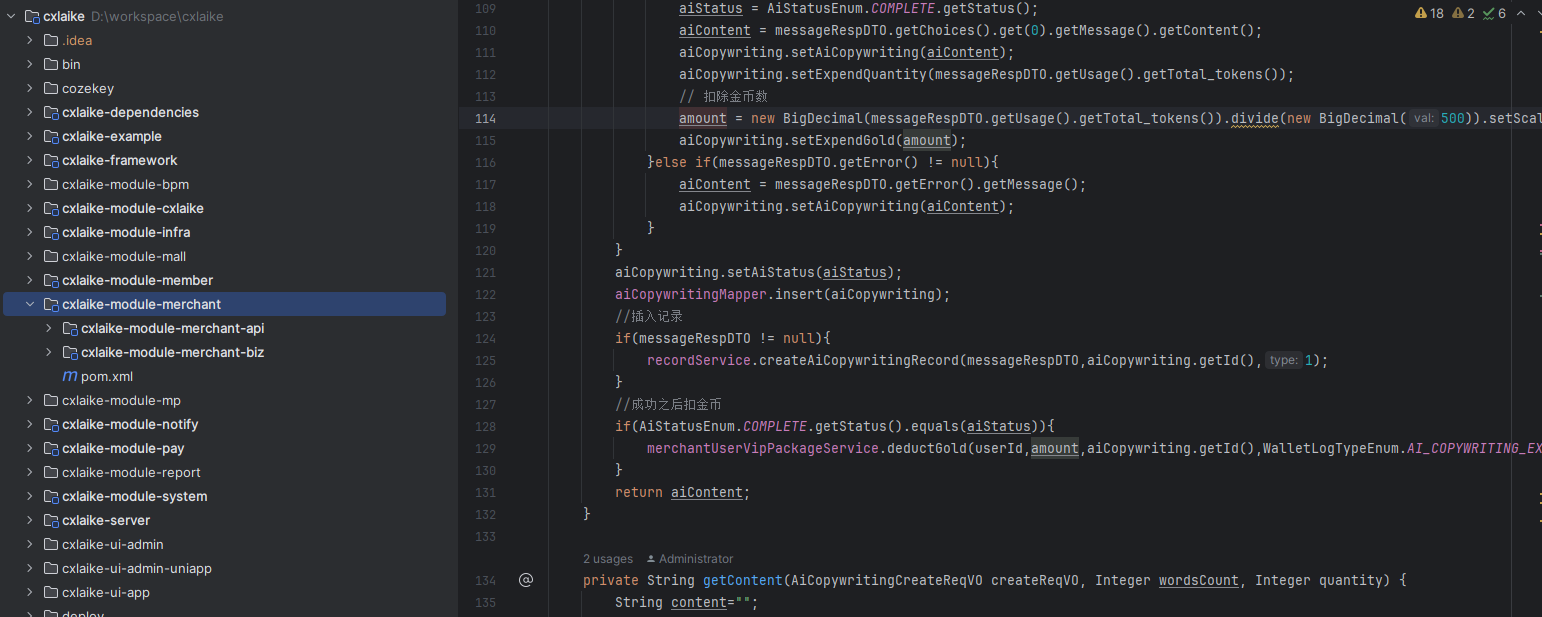Click the cxlaike root project folder icon

32,16
